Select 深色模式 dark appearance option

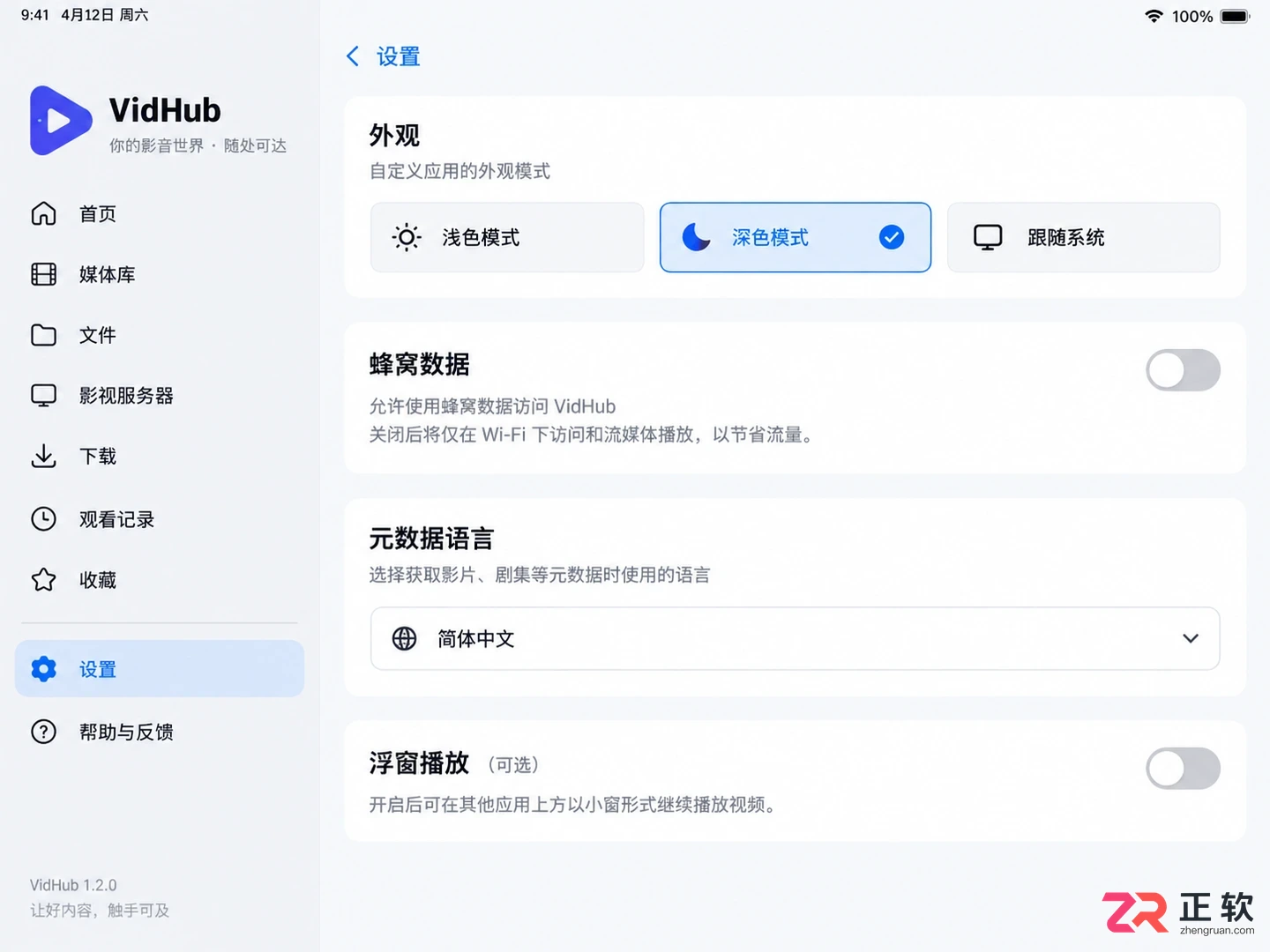796,237
